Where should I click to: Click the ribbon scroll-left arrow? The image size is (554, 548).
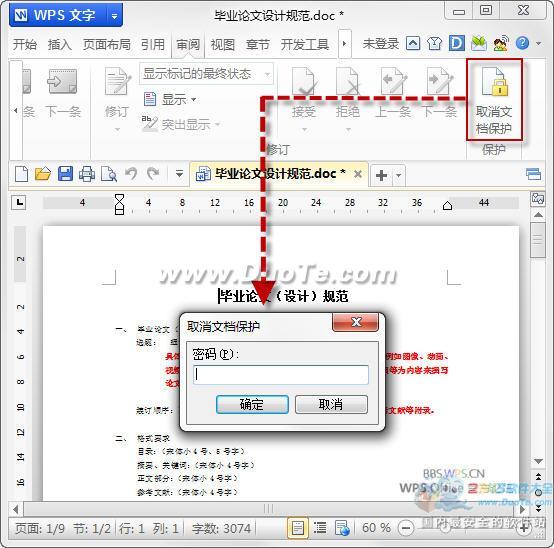pos(16,111)
